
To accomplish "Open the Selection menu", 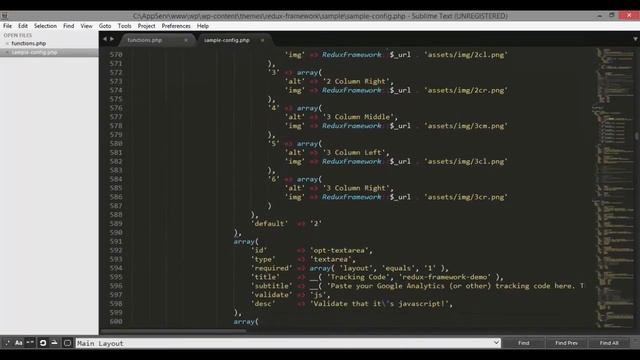I will click(x=45, y=26).
